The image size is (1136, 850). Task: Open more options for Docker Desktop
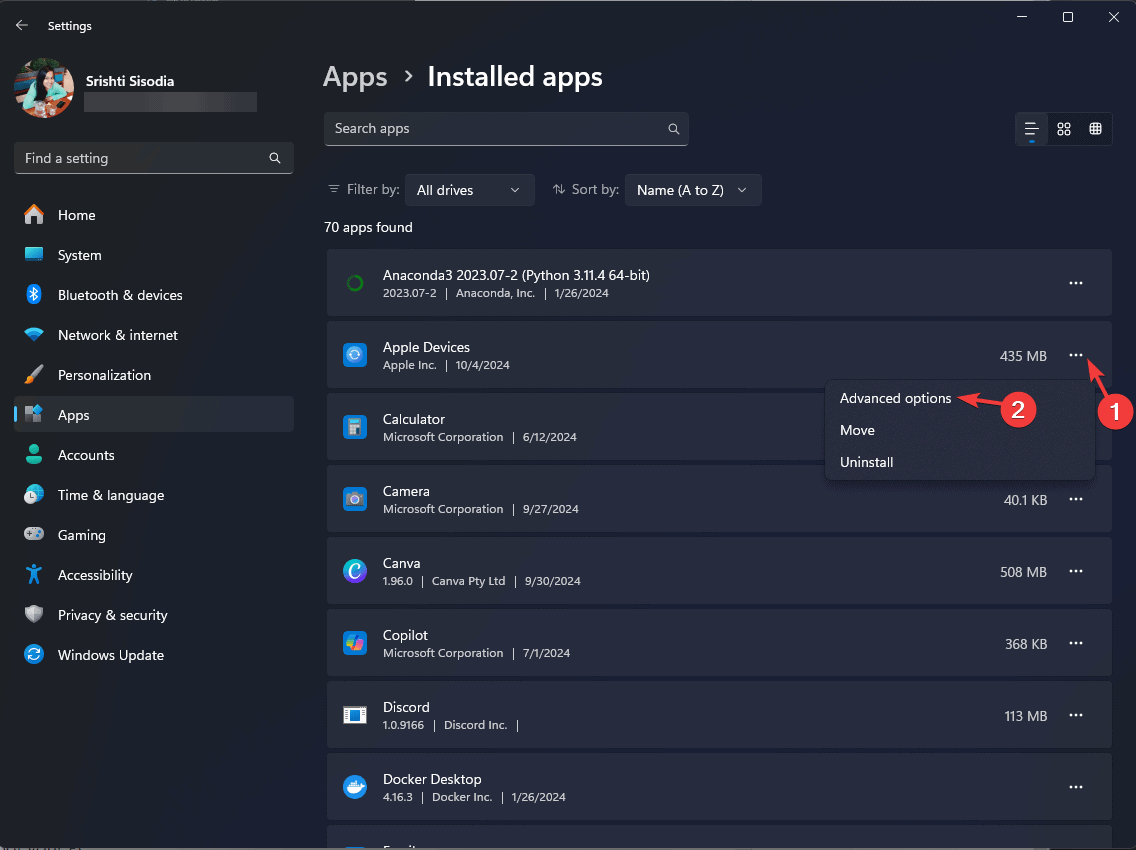pos(1076,787)
